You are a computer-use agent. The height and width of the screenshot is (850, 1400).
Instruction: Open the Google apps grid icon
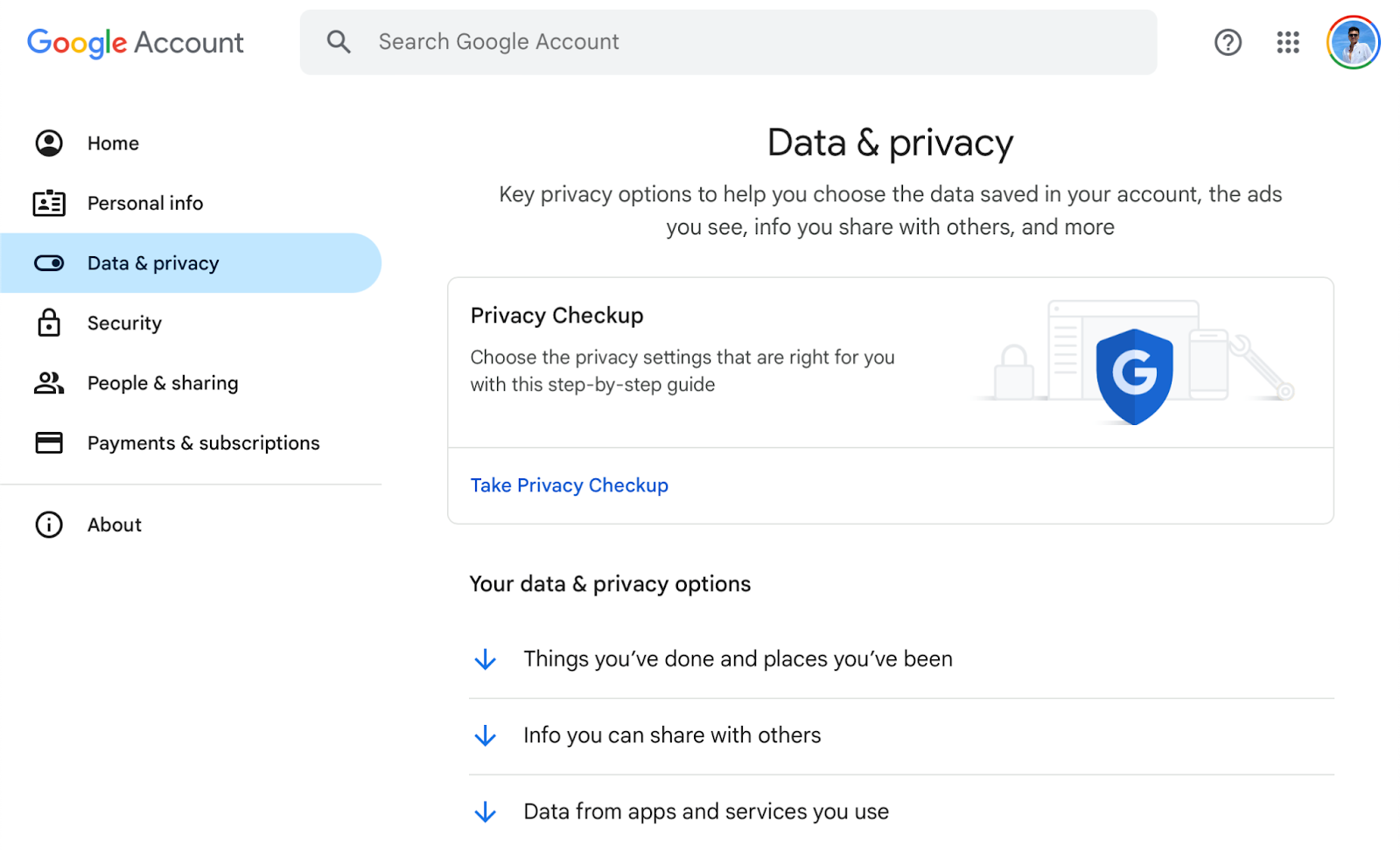pyautogui.click(x=1287, y=42)
